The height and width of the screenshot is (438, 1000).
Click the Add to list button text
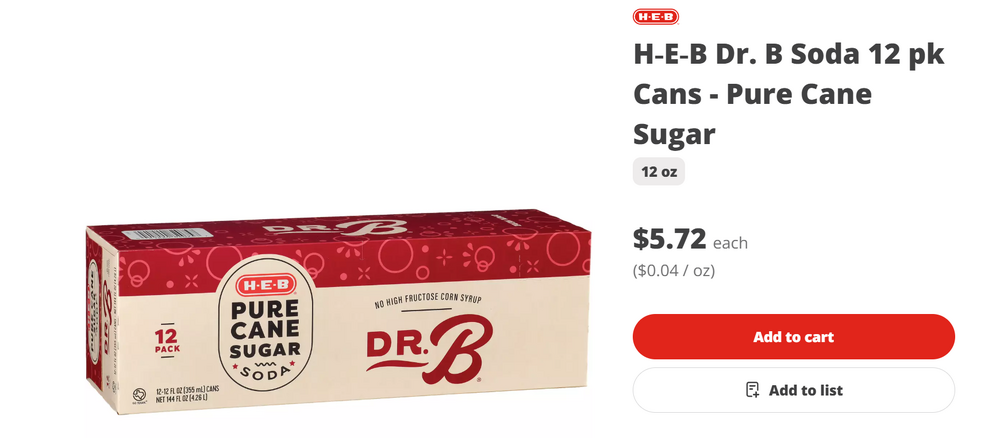[805, 390]
